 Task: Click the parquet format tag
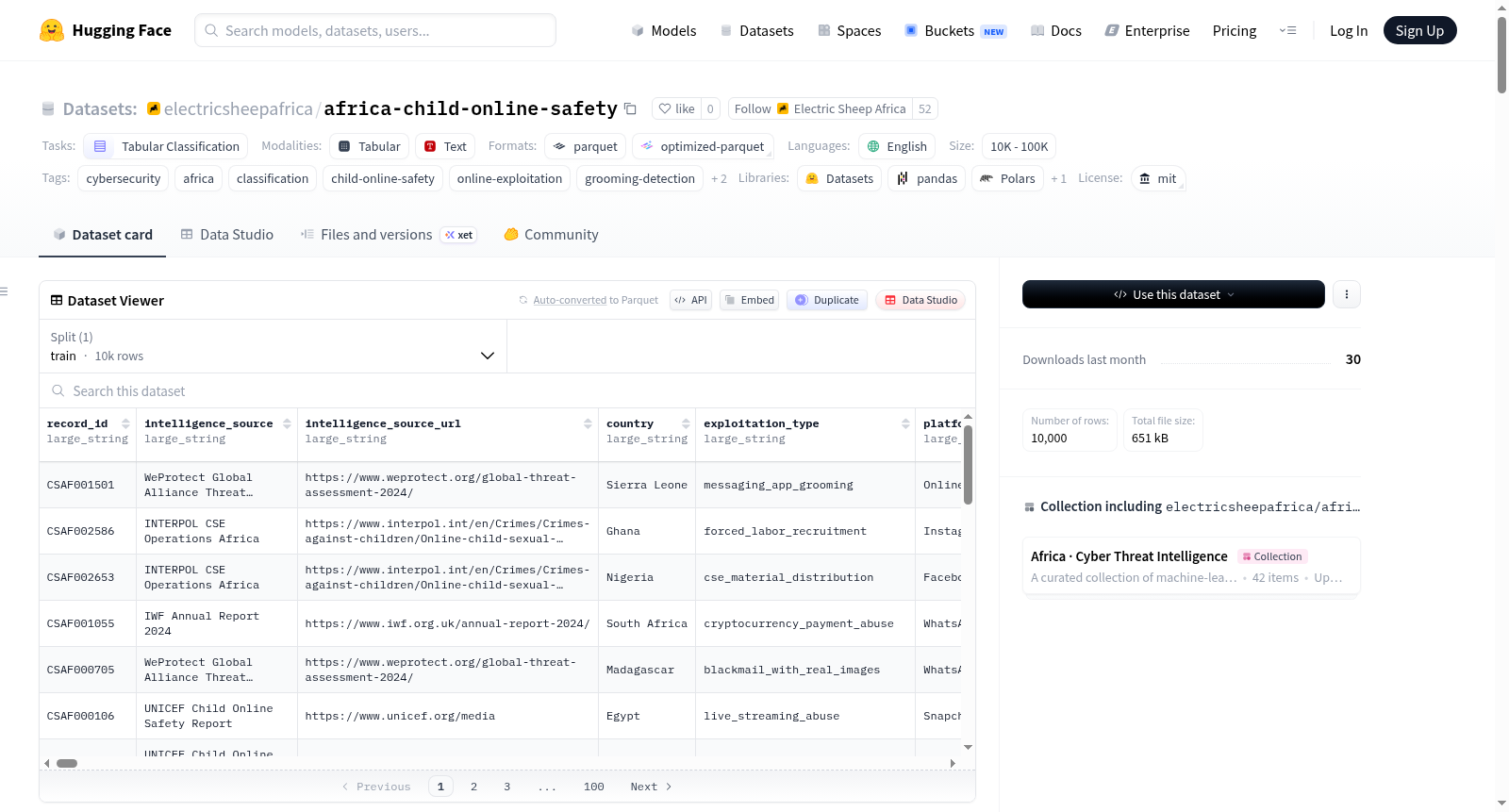coord(585,146)
